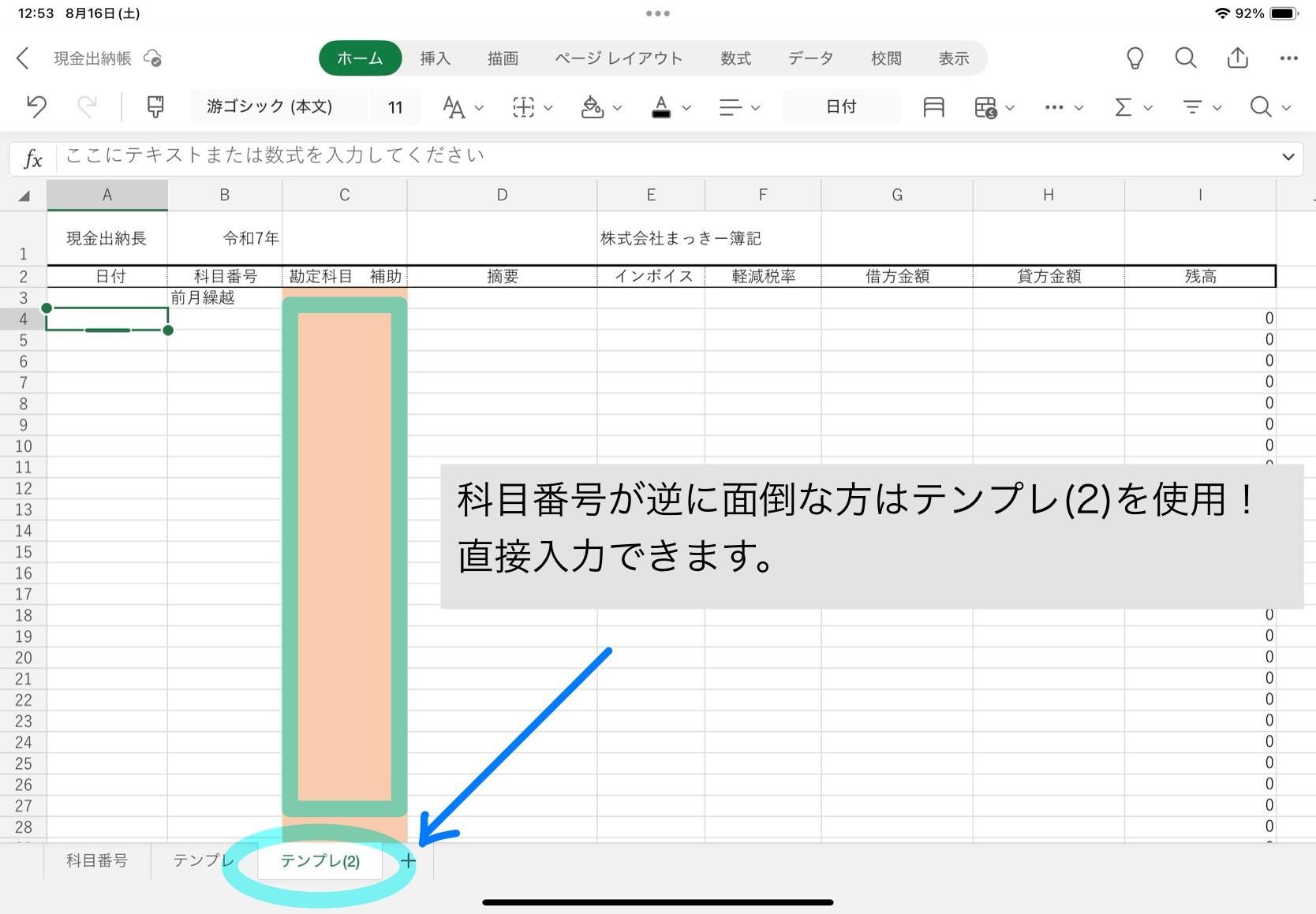Switch to the ホーム tab

360,58
